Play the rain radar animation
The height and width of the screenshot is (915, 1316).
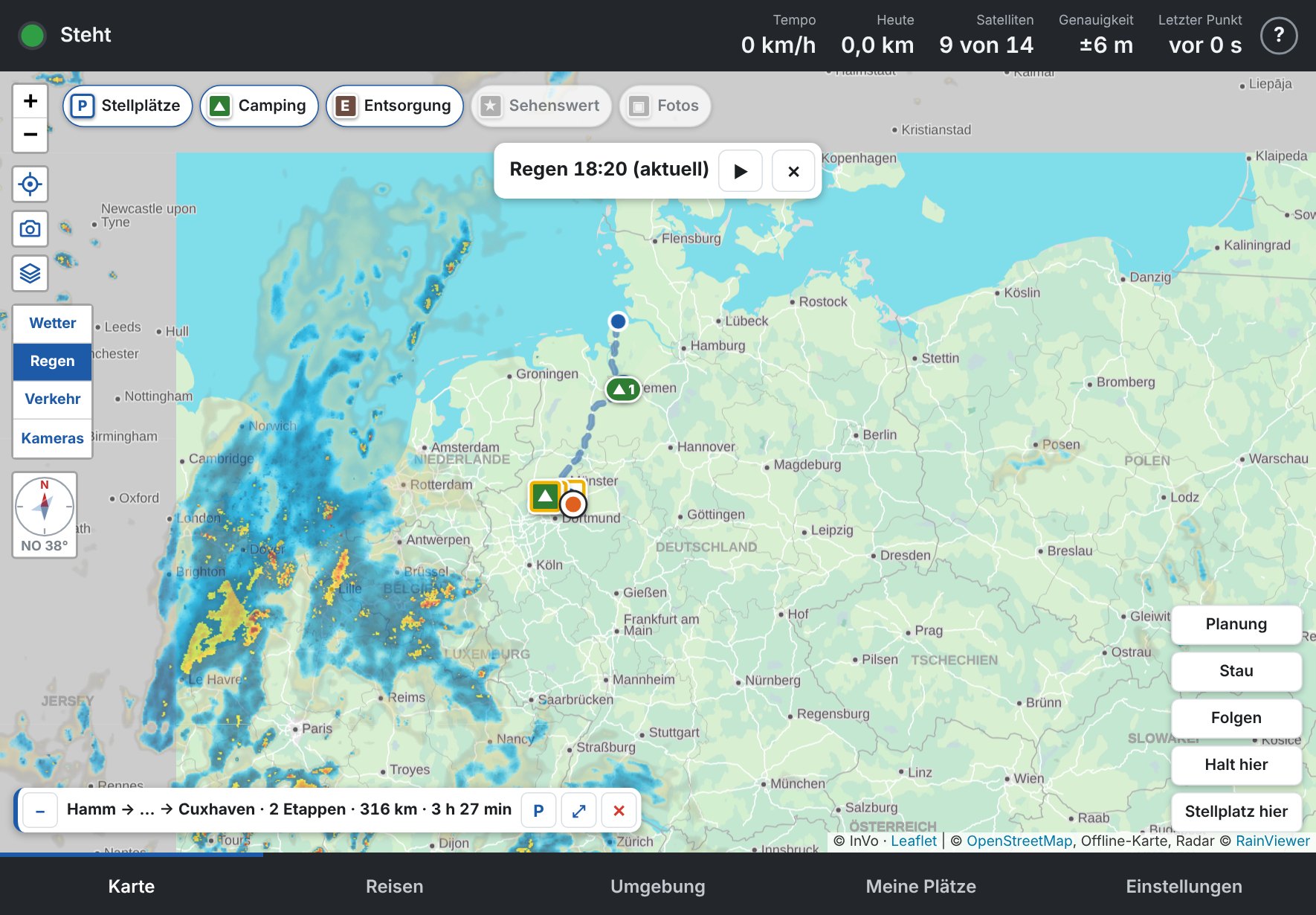click(741, 171)
